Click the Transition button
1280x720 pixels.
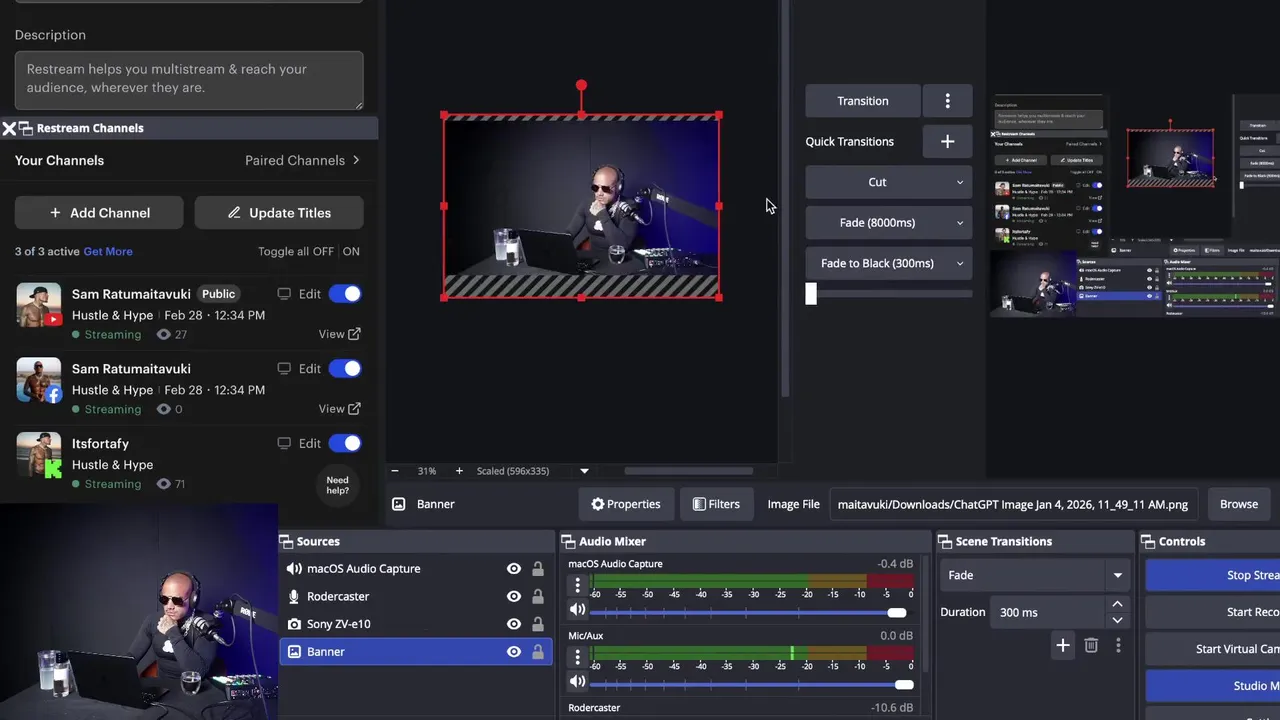[863, 101]
